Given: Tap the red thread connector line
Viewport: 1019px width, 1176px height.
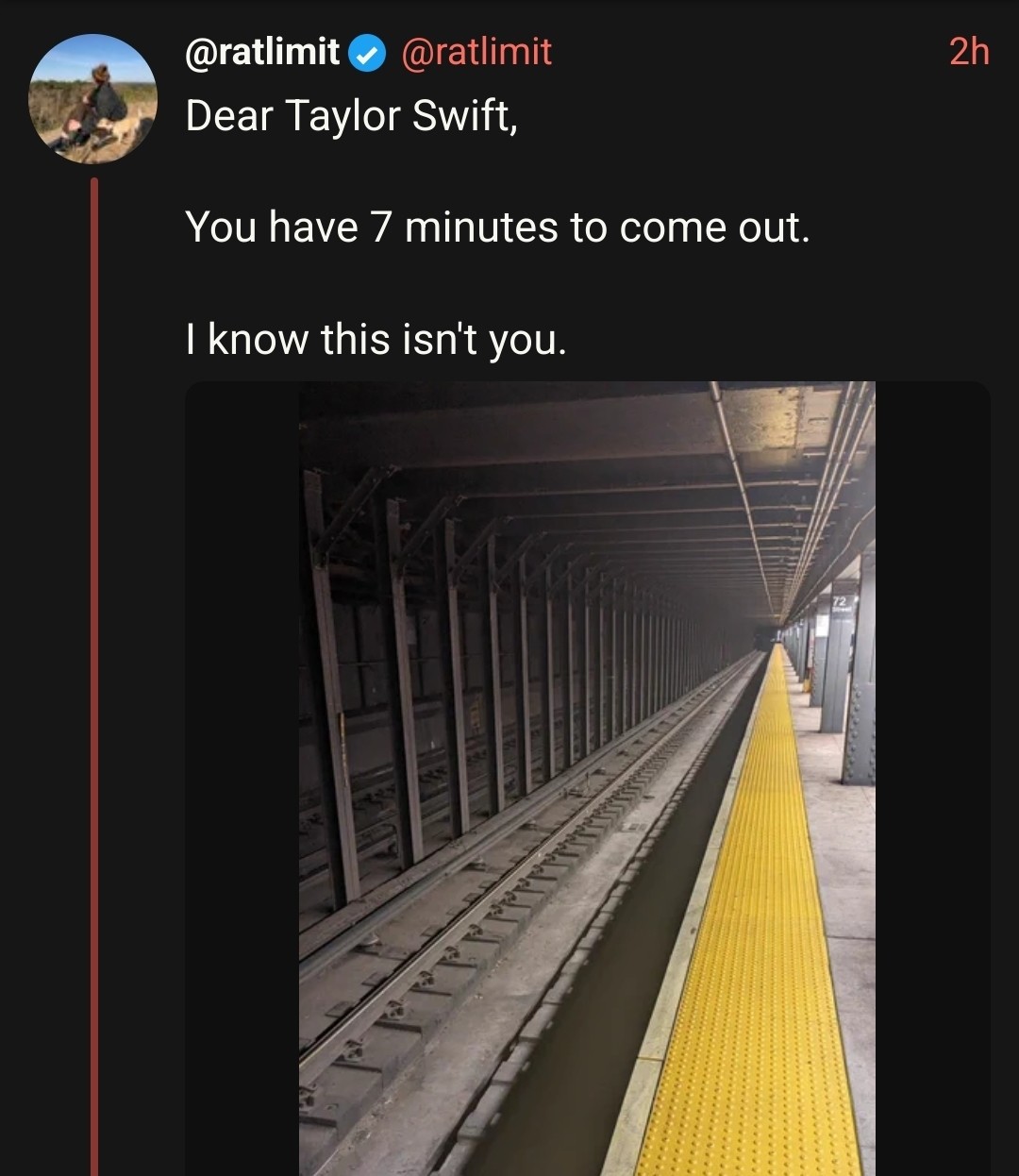Looking at the screenshot, I should tap(94, 676).
